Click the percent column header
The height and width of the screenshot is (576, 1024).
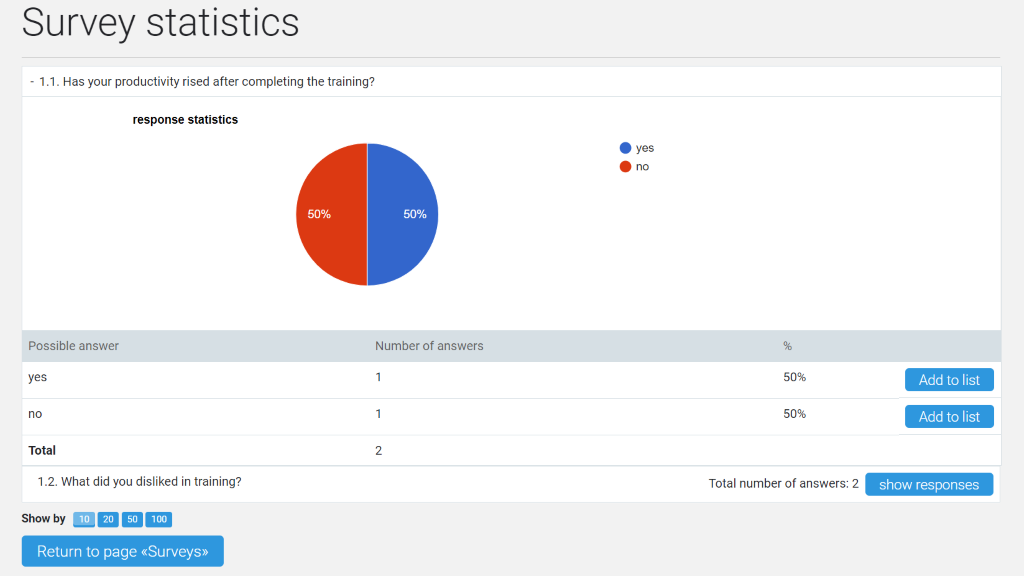[788, 346]
